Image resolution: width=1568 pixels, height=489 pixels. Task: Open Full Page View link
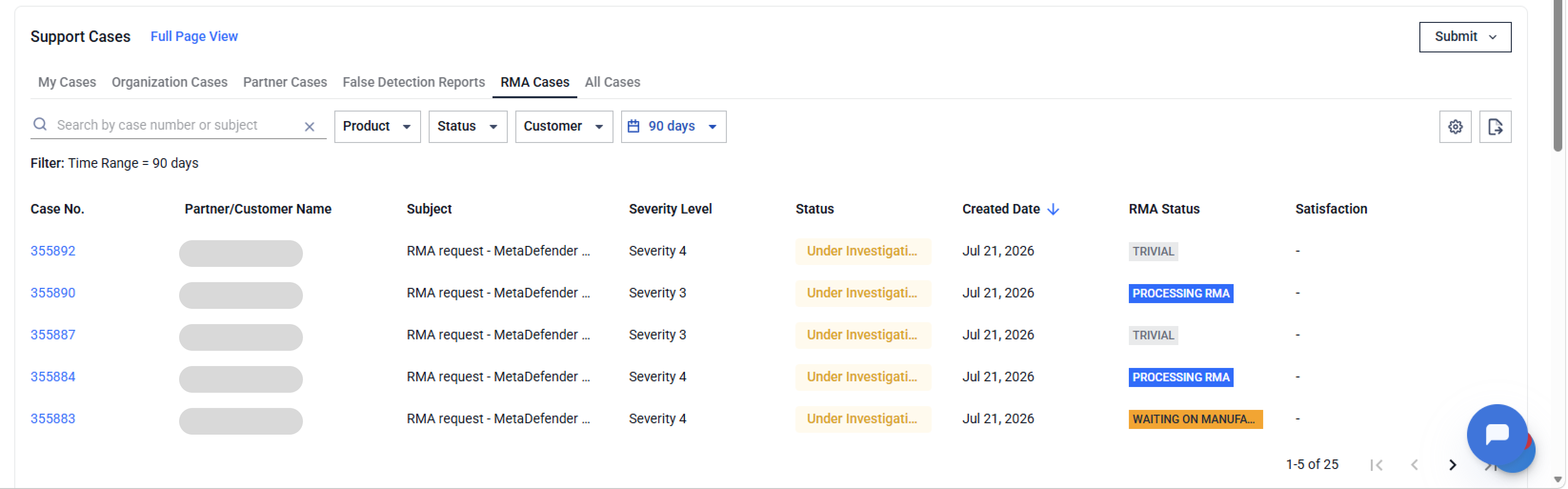tap(194, 37)
